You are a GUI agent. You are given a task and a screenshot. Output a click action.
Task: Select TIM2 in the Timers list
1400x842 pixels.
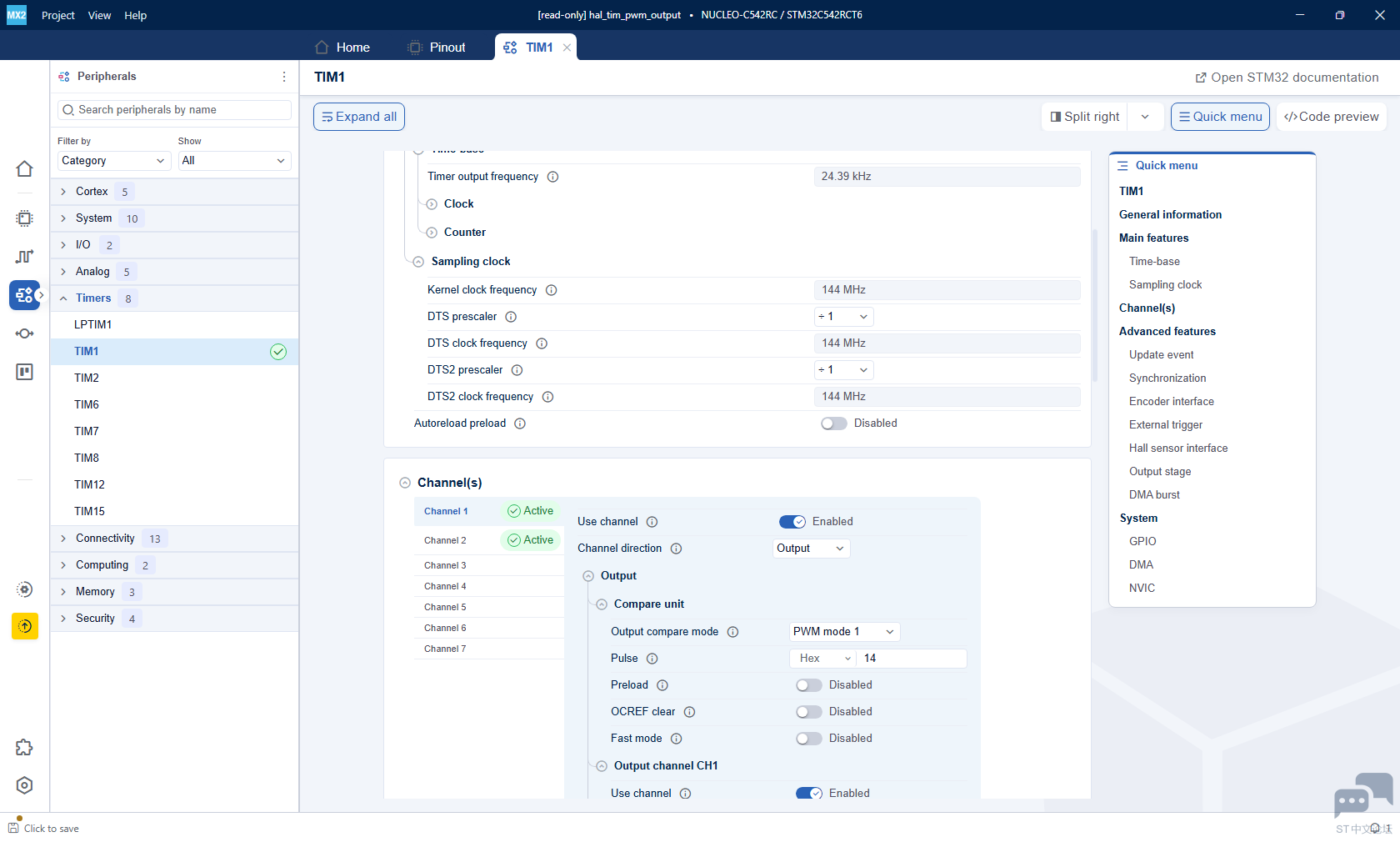(x=174, y=378)
